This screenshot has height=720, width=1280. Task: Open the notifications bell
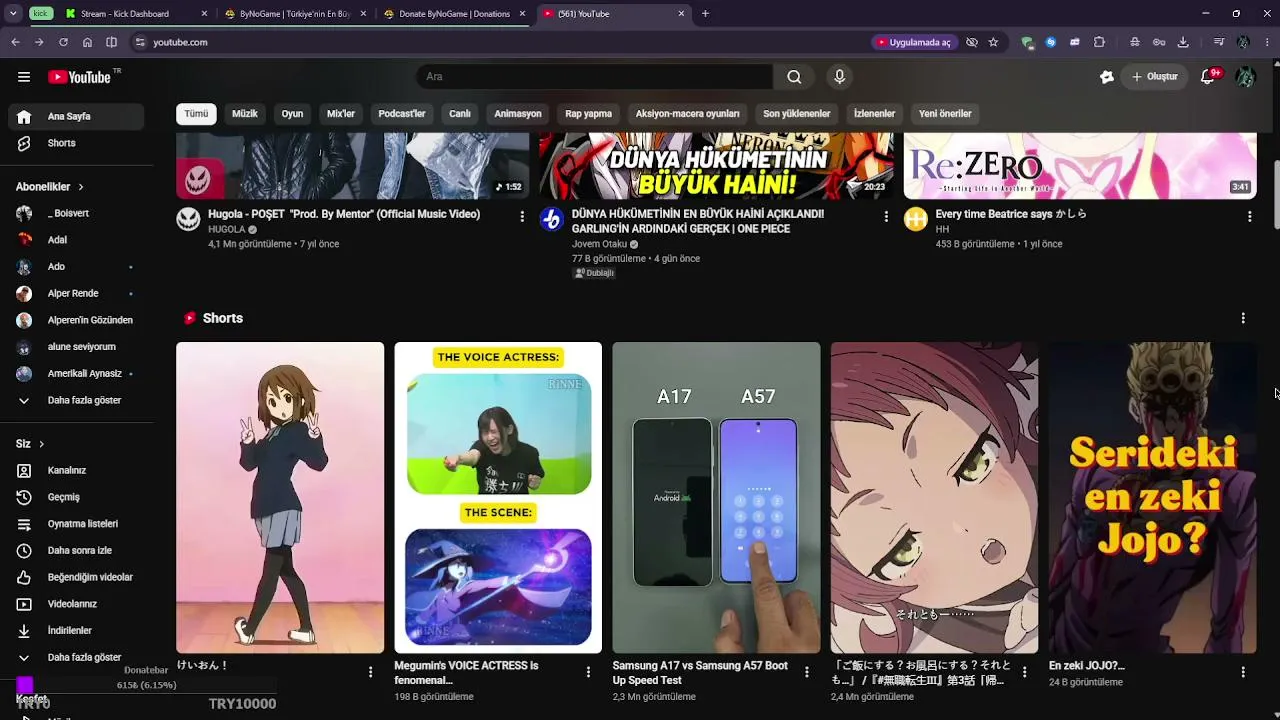[1208, 77]
